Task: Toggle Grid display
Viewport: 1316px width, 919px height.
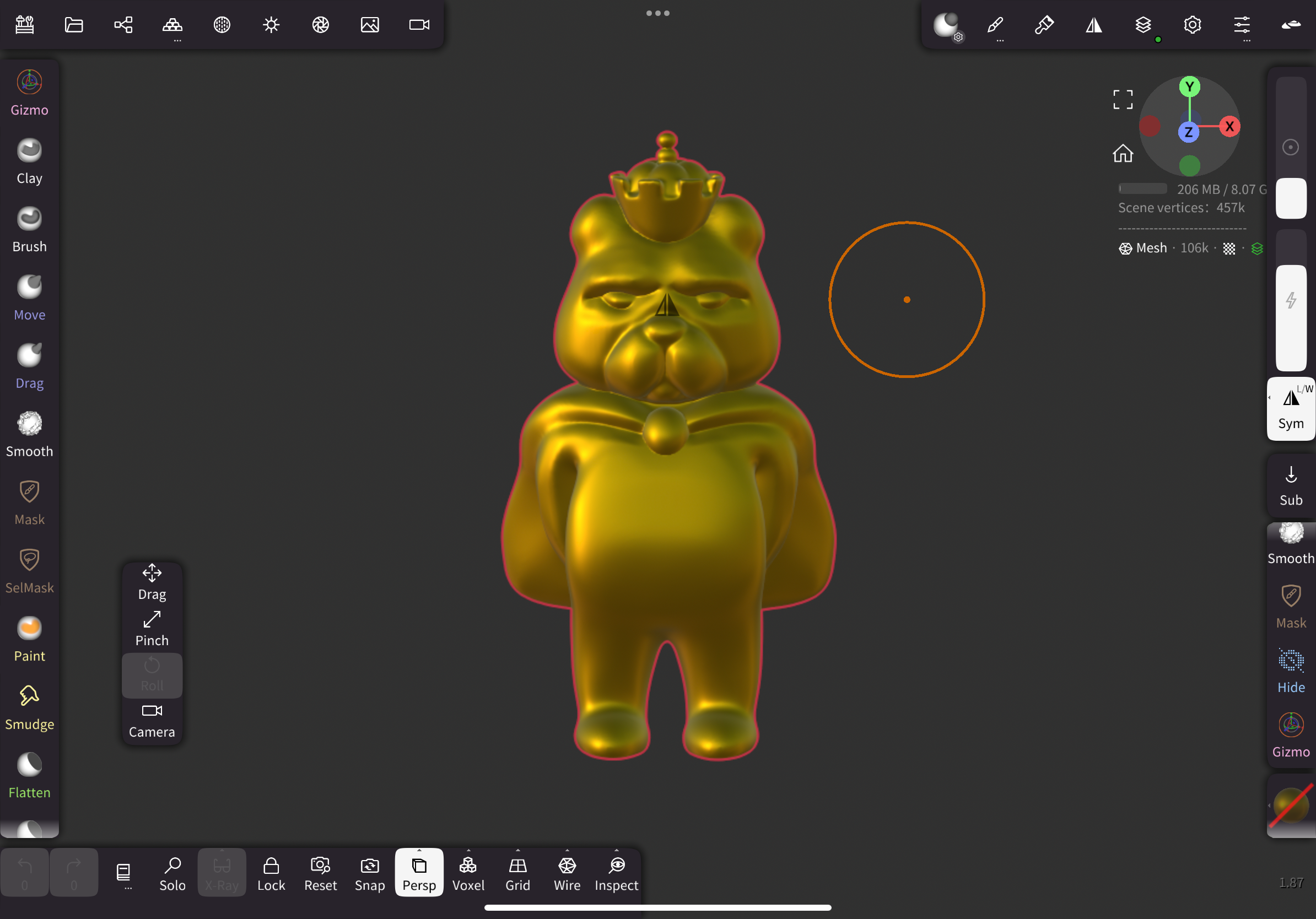Action: (x=517, y=872)
